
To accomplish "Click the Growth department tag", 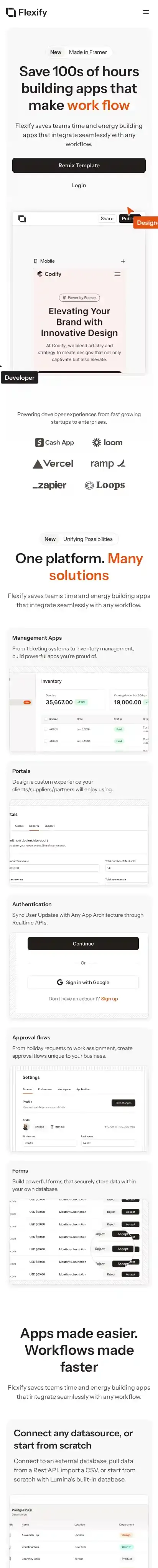I will coord(126,1547).
